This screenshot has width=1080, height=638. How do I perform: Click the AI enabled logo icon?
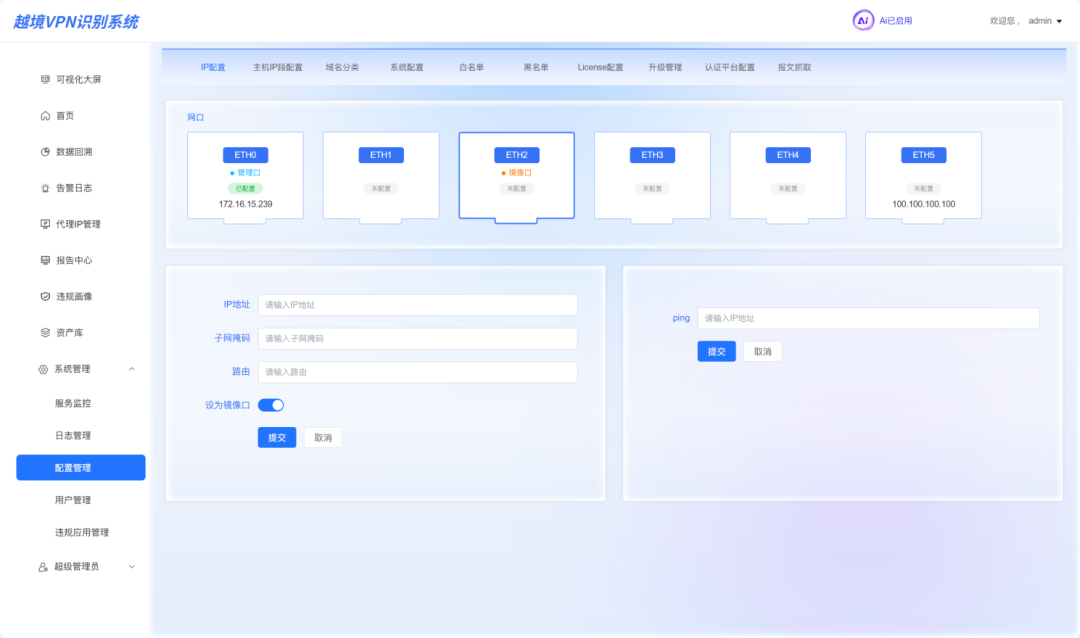coord(862,21)
